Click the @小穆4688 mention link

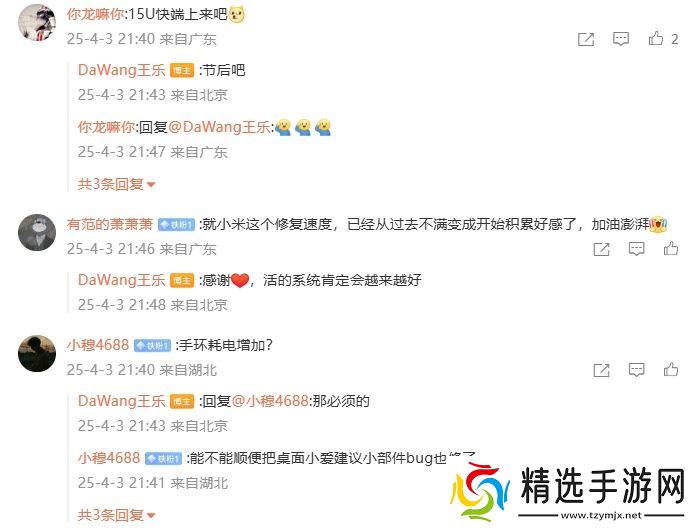coord(270,401)
